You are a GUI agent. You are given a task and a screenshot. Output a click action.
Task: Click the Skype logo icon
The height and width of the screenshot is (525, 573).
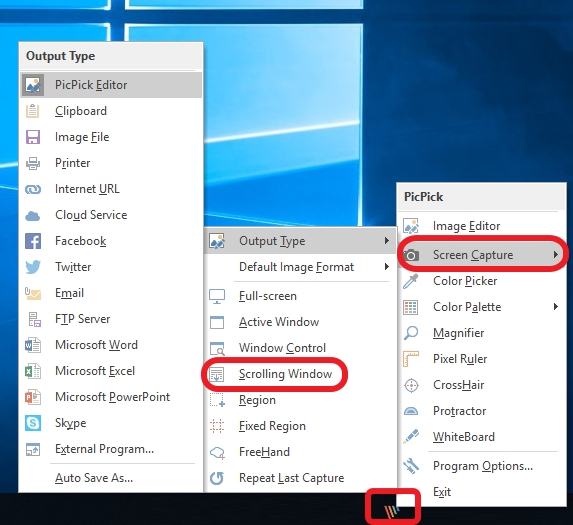point(33,423)
